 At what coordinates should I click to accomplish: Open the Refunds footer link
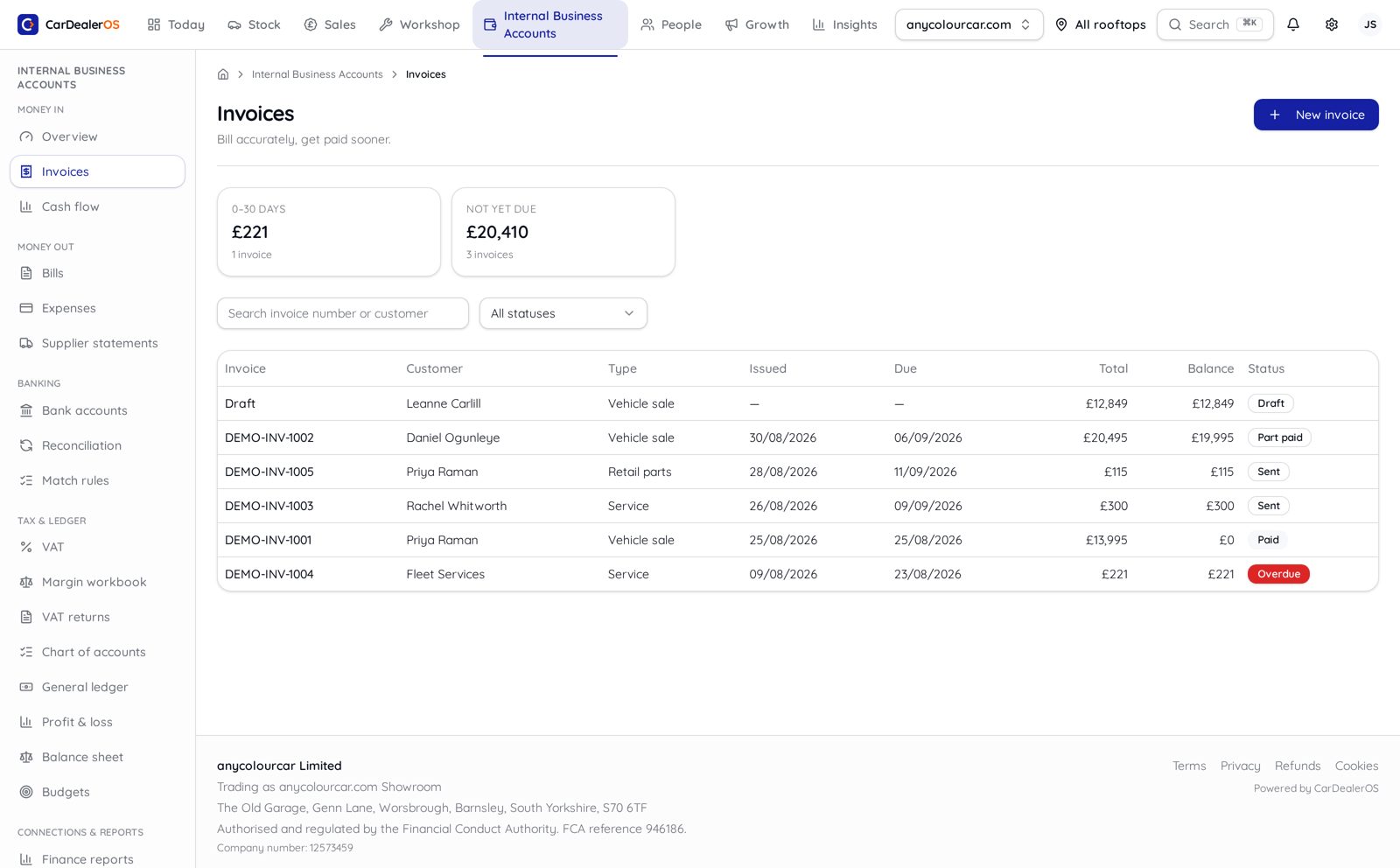[1298, 766]
